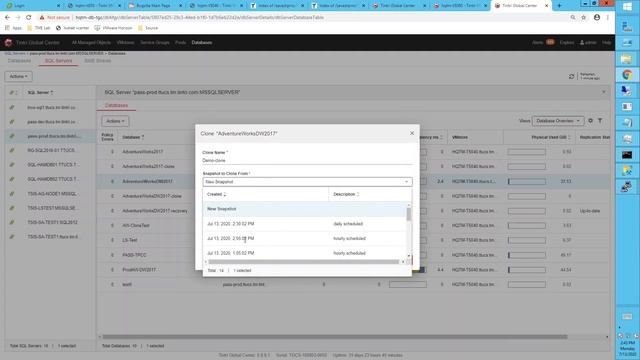Open the SQL Servers Actions dropdown
This screenshot has width=640, height=360.
click(18, 76)
